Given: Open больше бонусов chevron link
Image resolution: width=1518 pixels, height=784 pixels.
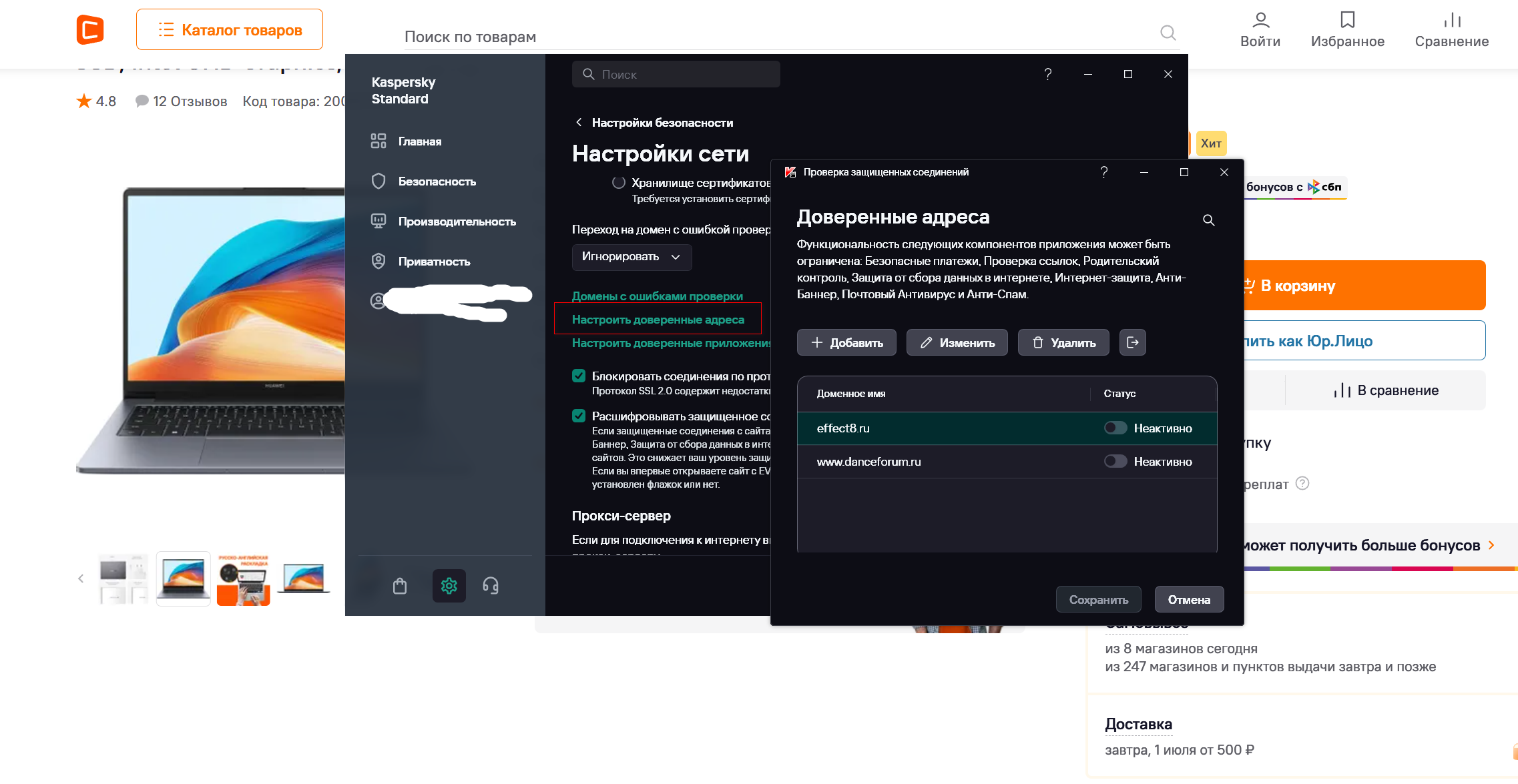Looking at the screenshot, I should 1491,545.
